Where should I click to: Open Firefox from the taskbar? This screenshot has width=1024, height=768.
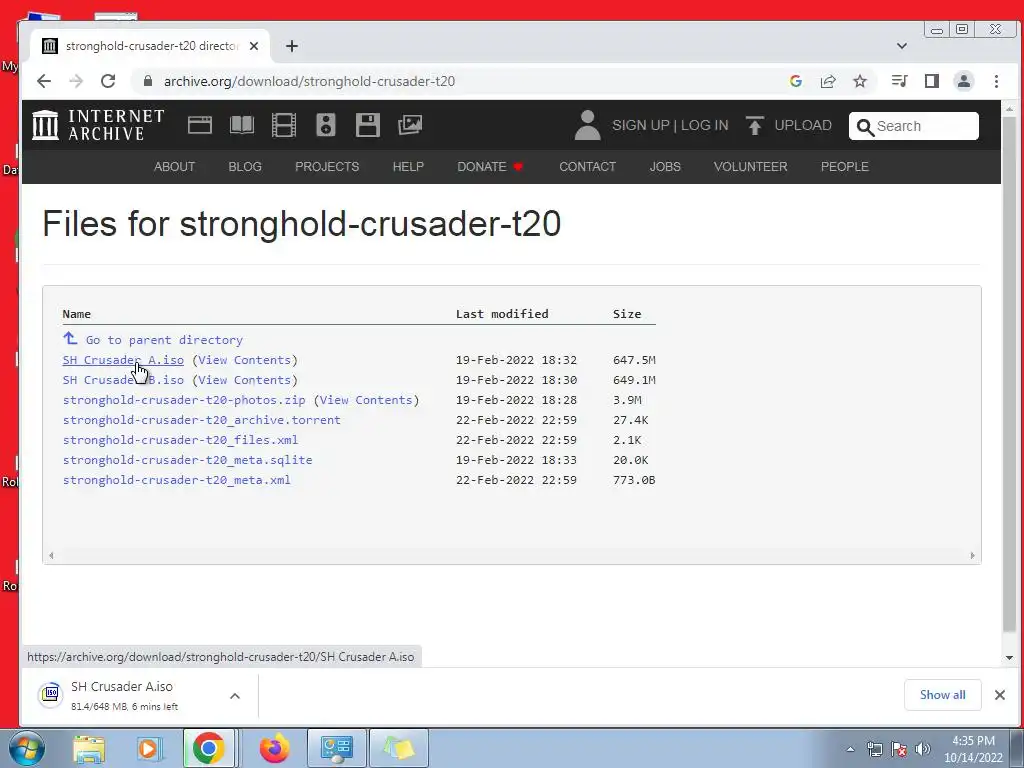pos(274,748)
